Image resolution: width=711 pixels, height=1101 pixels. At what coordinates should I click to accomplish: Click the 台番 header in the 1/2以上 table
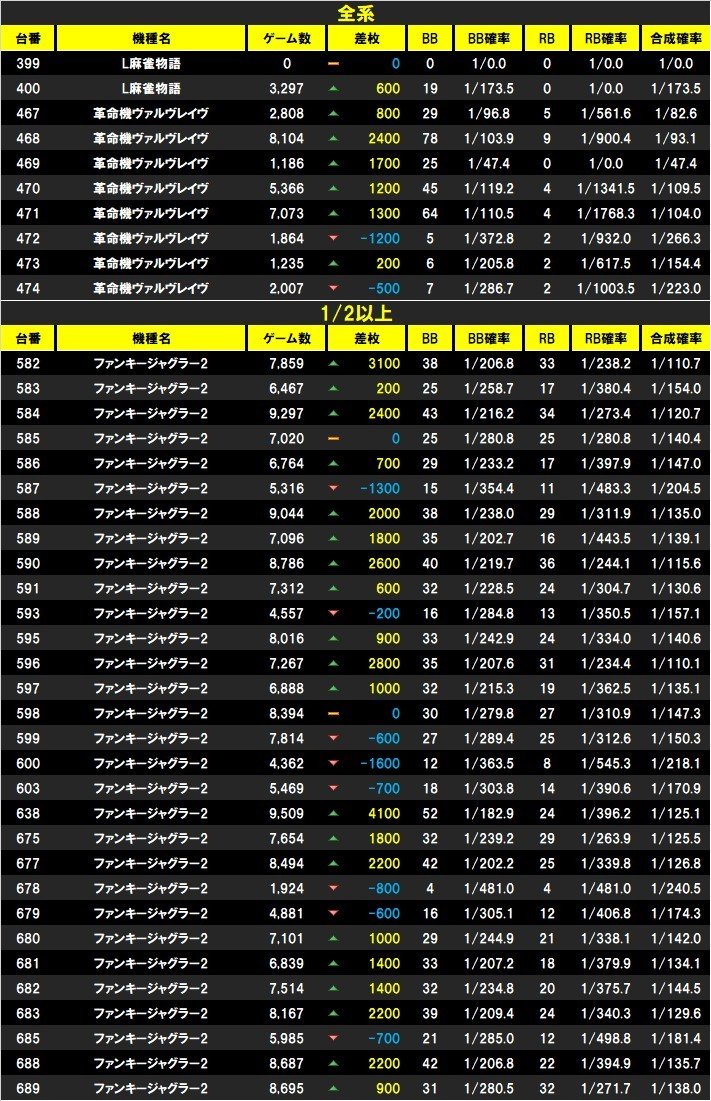28,338
